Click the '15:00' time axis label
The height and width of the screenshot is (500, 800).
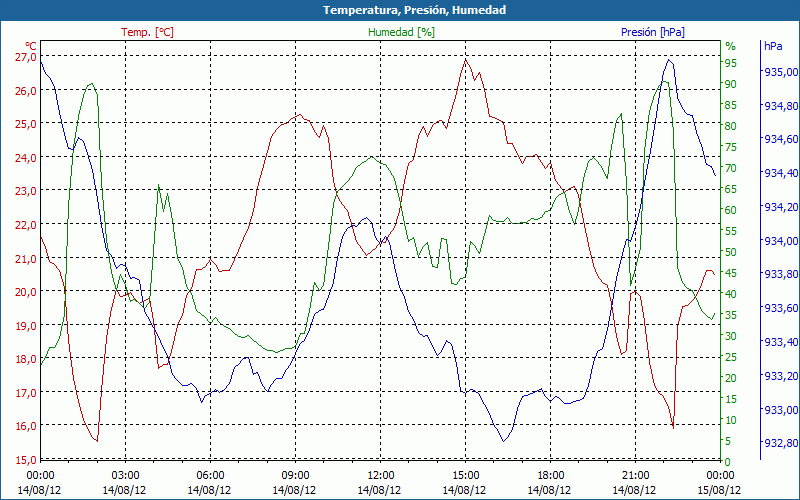(465, 476)
